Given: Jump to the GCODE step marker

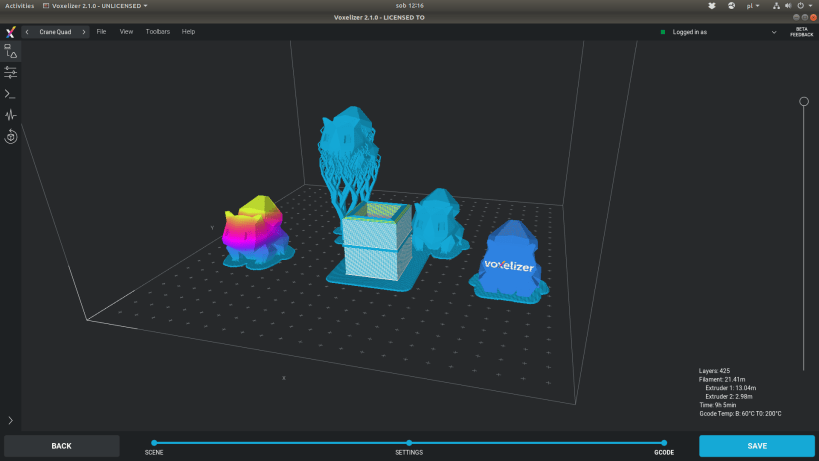Looking at the screenshot, I should coord(664,443).
